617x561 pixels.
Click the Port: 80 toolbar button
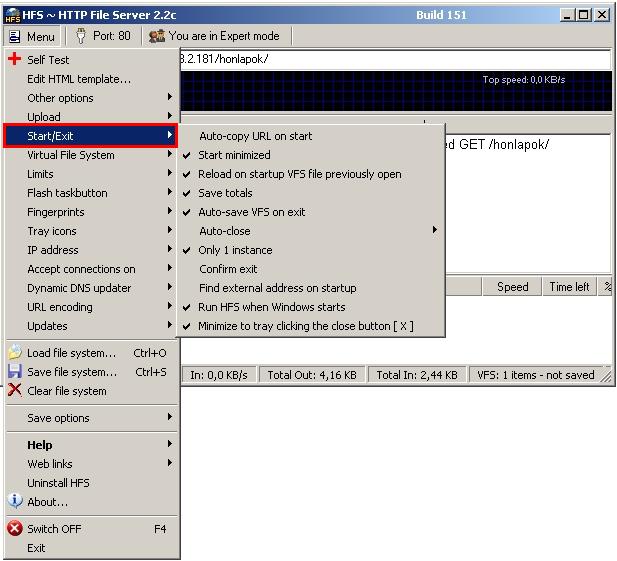[x=103, y=36]
